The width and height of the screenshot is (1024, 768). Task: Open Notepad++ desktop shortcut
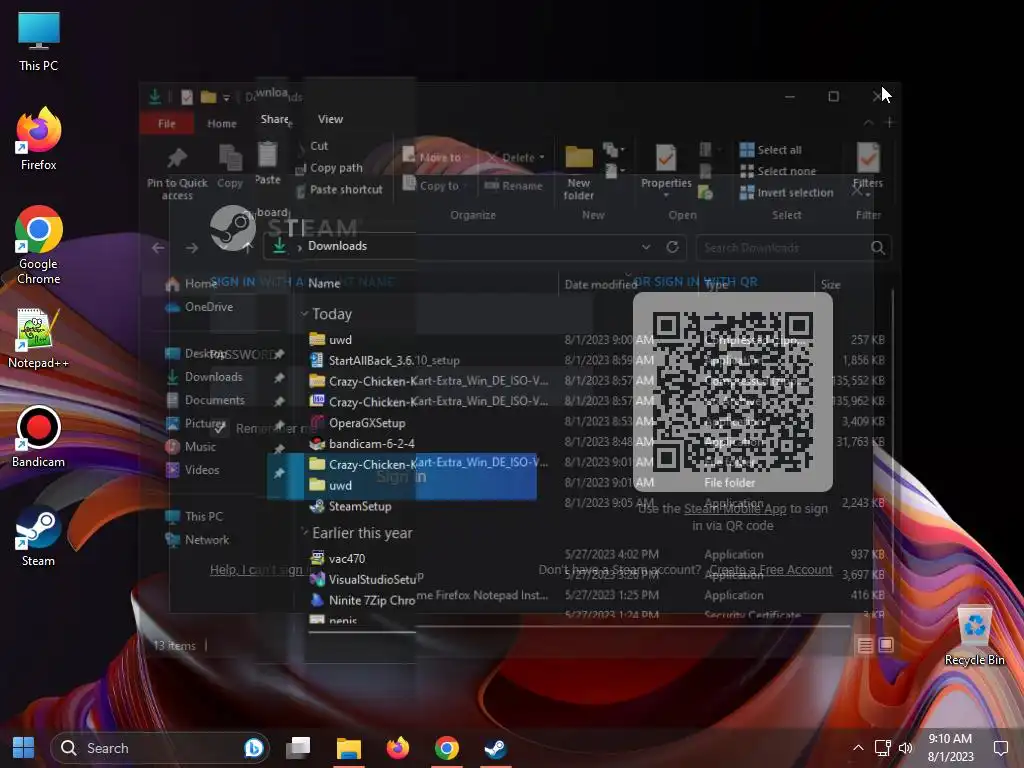[x=39, y=338]
